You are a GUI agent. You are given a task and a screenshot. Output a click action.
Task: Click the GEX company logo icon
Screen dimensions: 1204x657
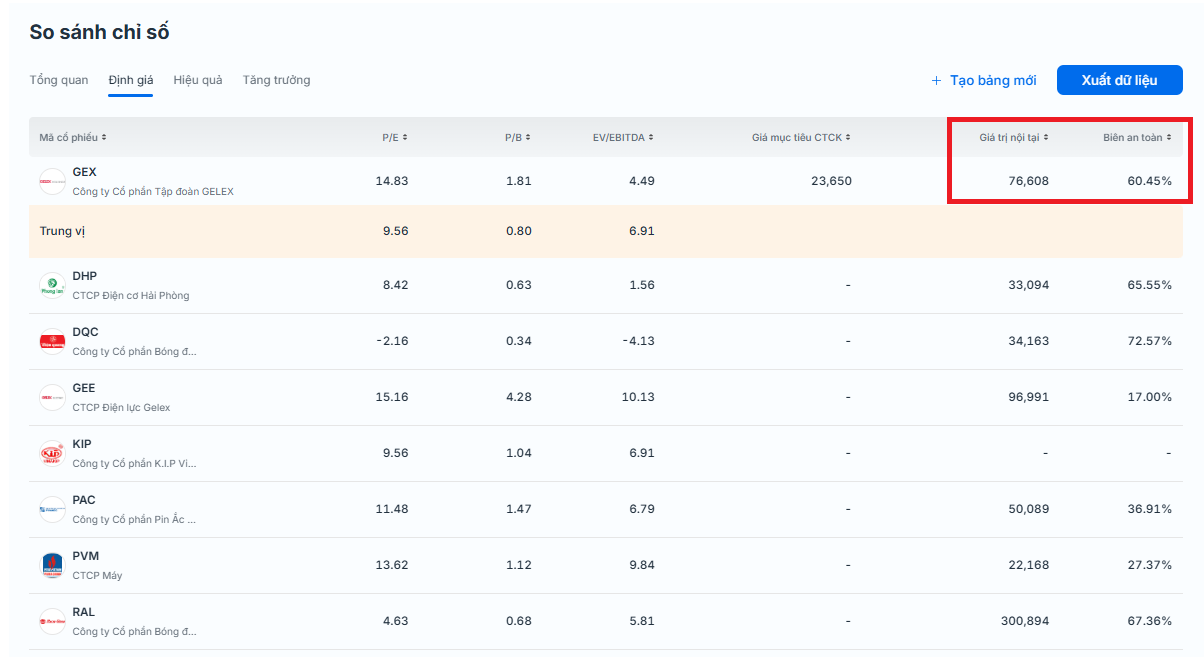coord(52,181)
